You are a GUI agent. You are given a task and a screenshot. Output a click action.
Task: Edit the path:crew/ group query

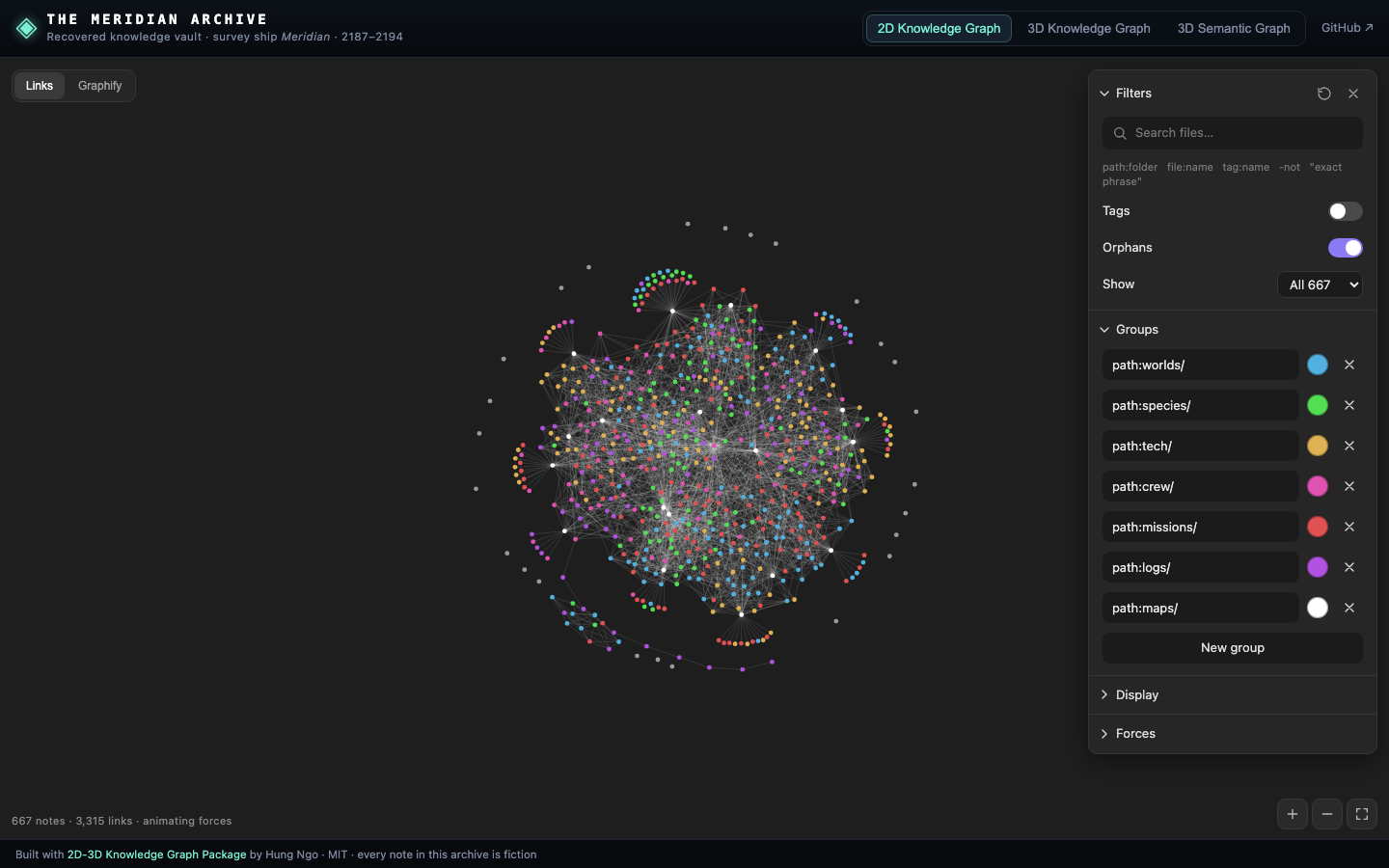(x=1201, y=486)
